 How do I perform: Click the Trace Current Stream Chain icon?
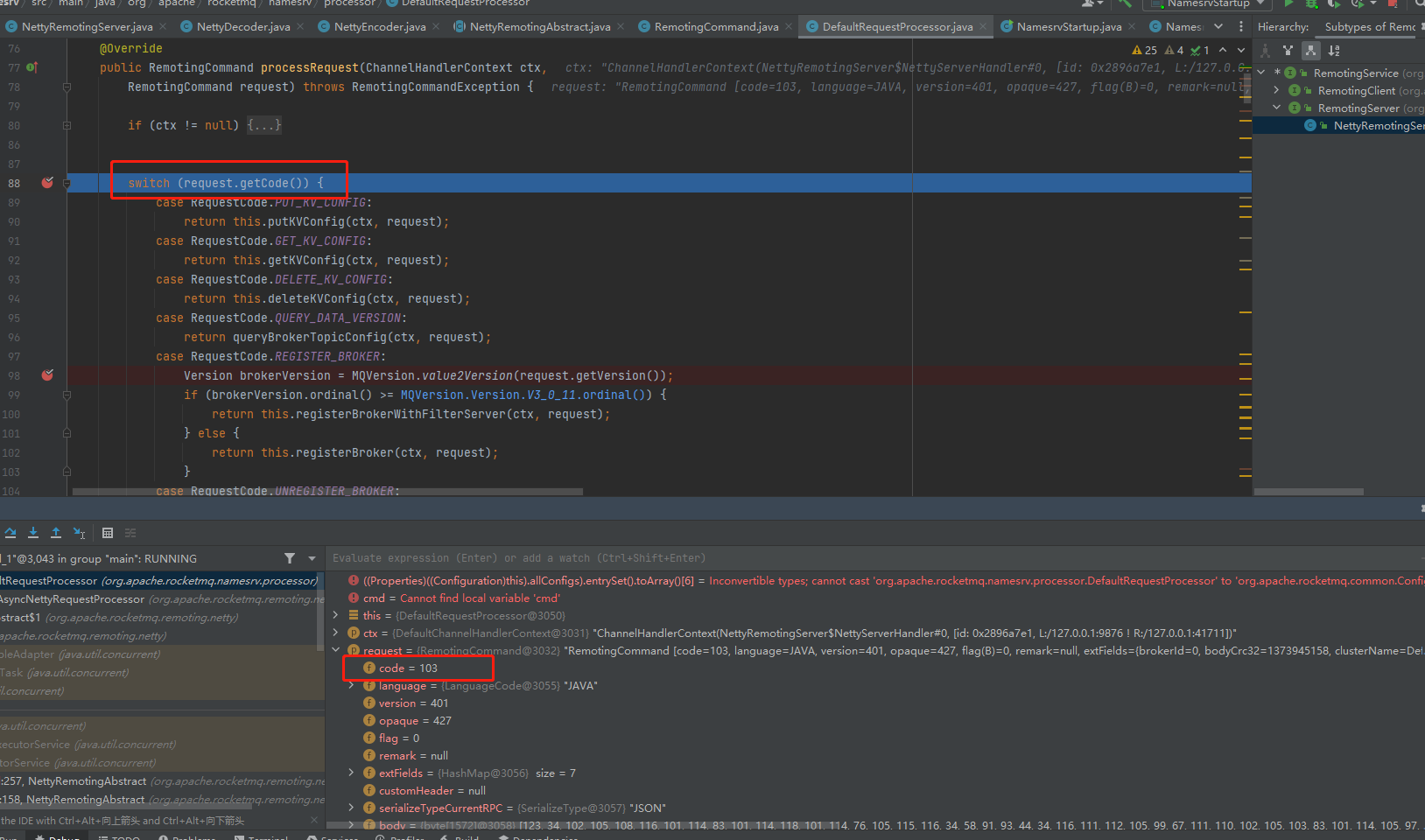pyautogui.click(x=130, y=532)
